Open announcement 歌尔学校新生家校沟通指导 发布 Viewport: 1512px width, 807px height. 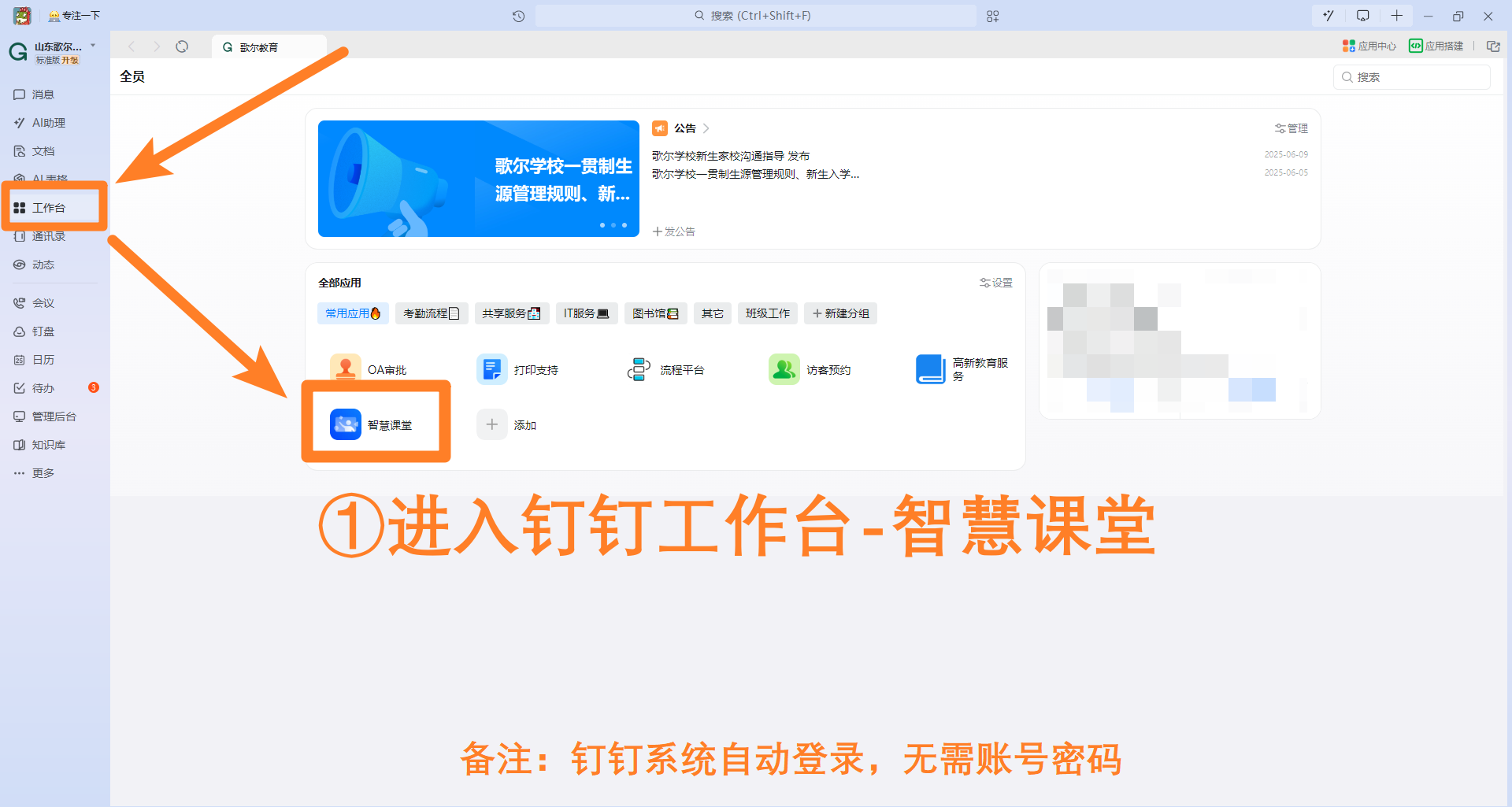coord(731,156)
